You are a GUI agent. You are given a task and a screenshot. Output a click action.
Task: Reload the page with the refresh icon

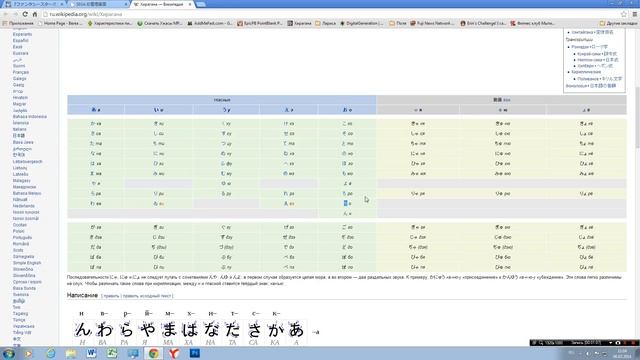click(25, 14)
